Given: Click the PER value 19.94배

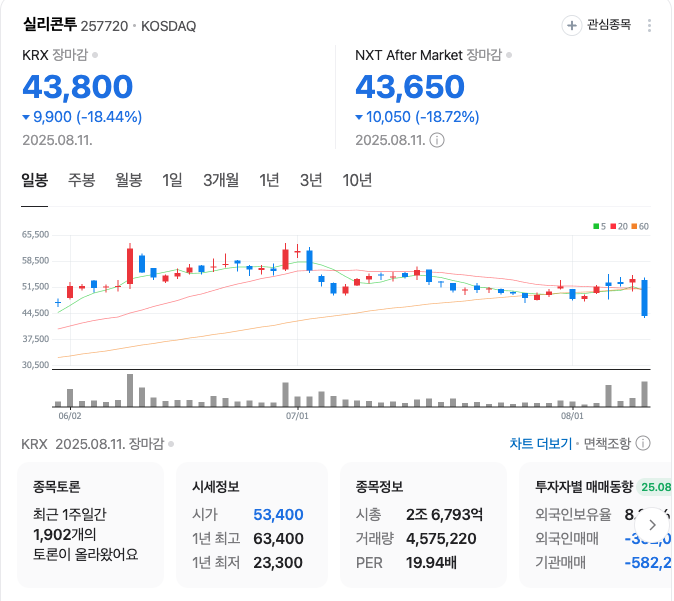Looking at the screenshot, I should (x=431, y=563).
